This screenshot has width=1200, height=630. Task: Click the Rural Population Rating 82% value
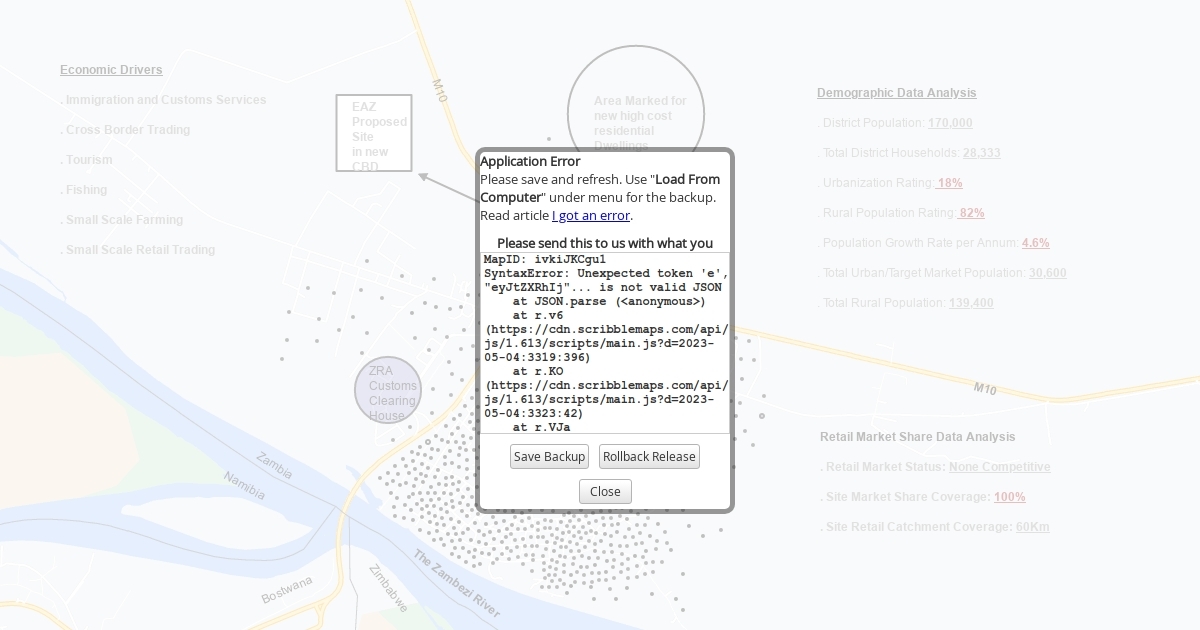[971, 213]
